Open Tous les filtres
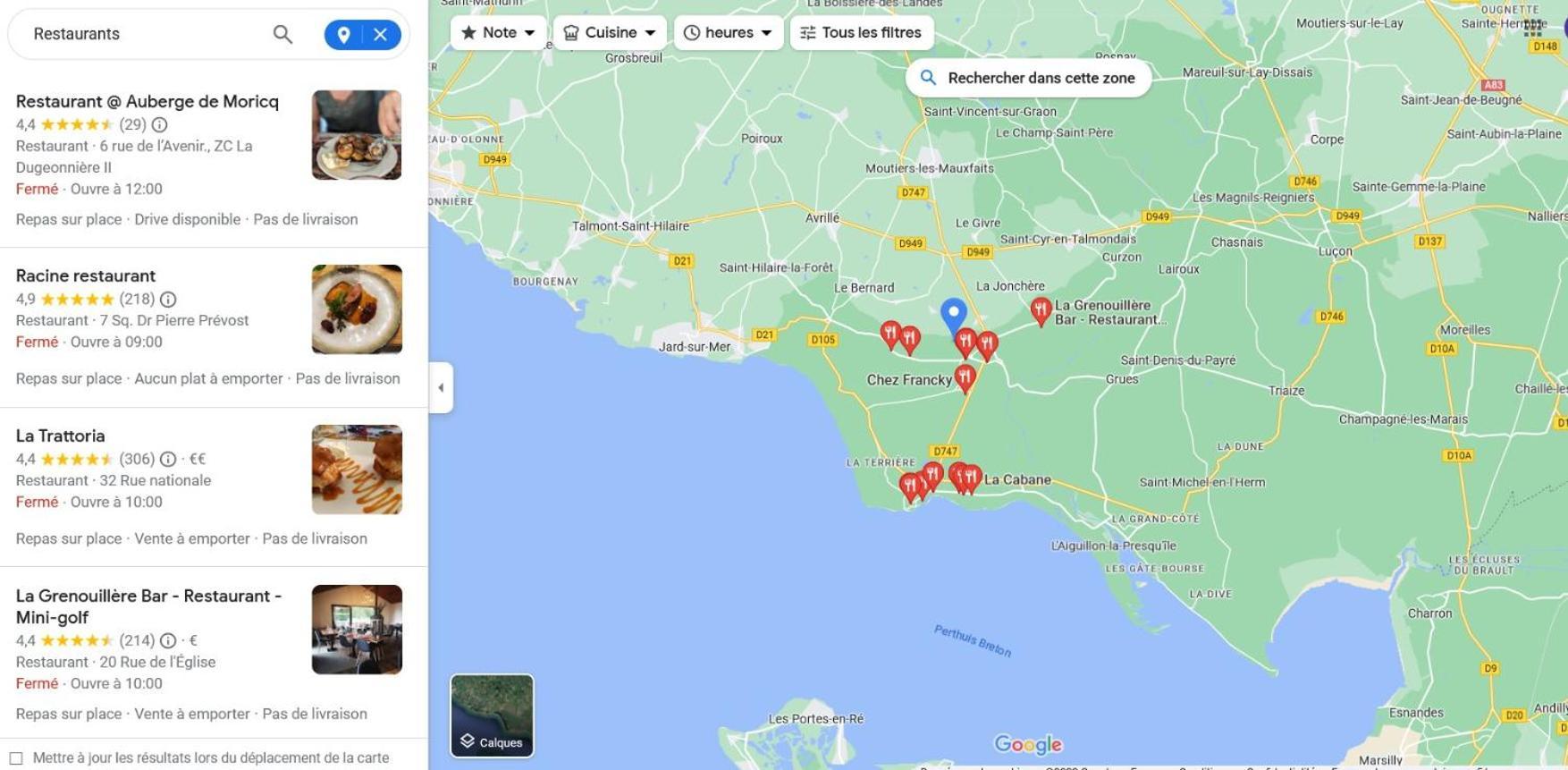 862,32
